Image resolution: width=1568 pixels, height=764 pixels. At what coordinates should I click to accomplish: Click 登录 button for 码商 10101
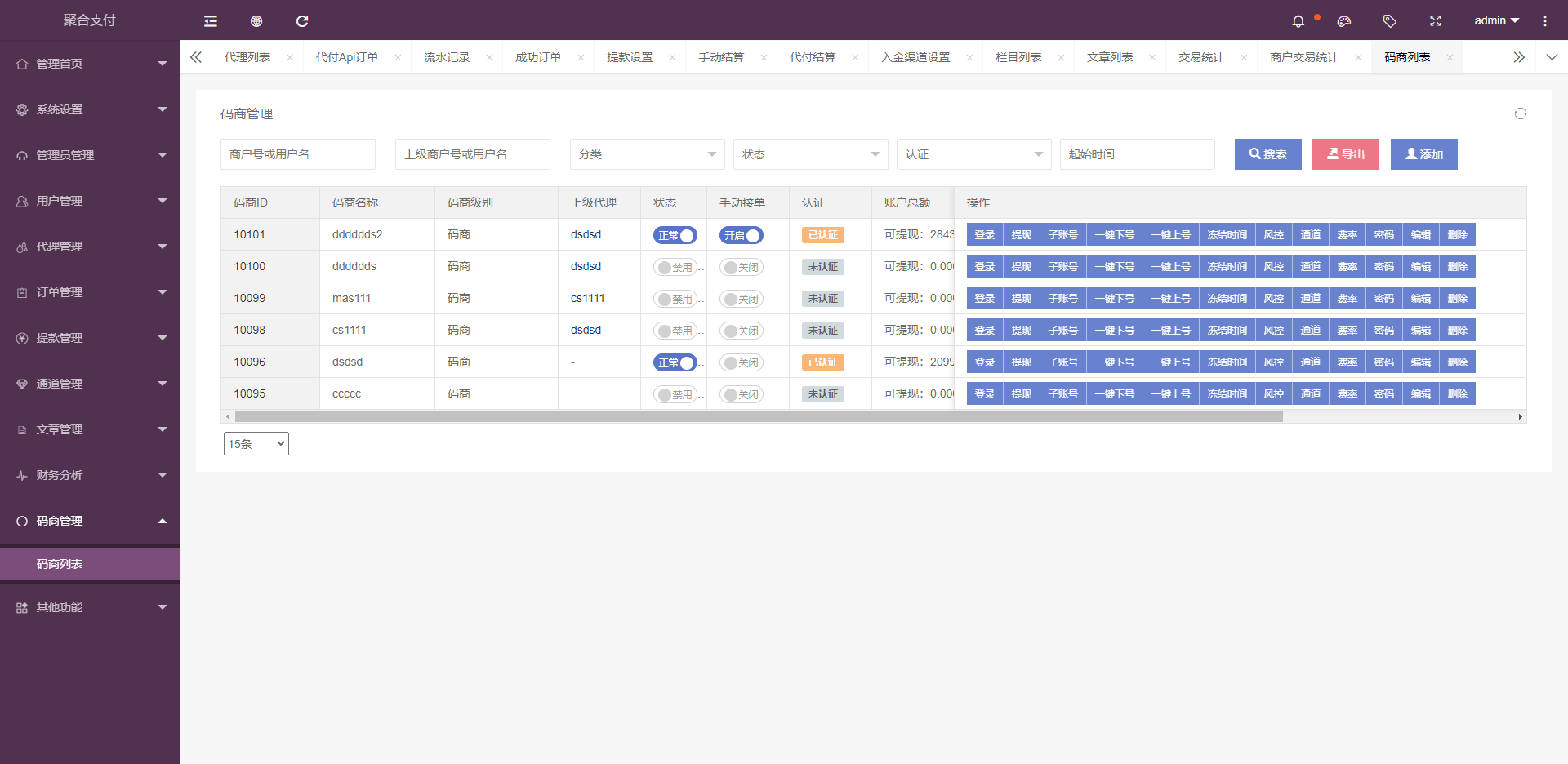pyautogui.click(x=985, y=235)
